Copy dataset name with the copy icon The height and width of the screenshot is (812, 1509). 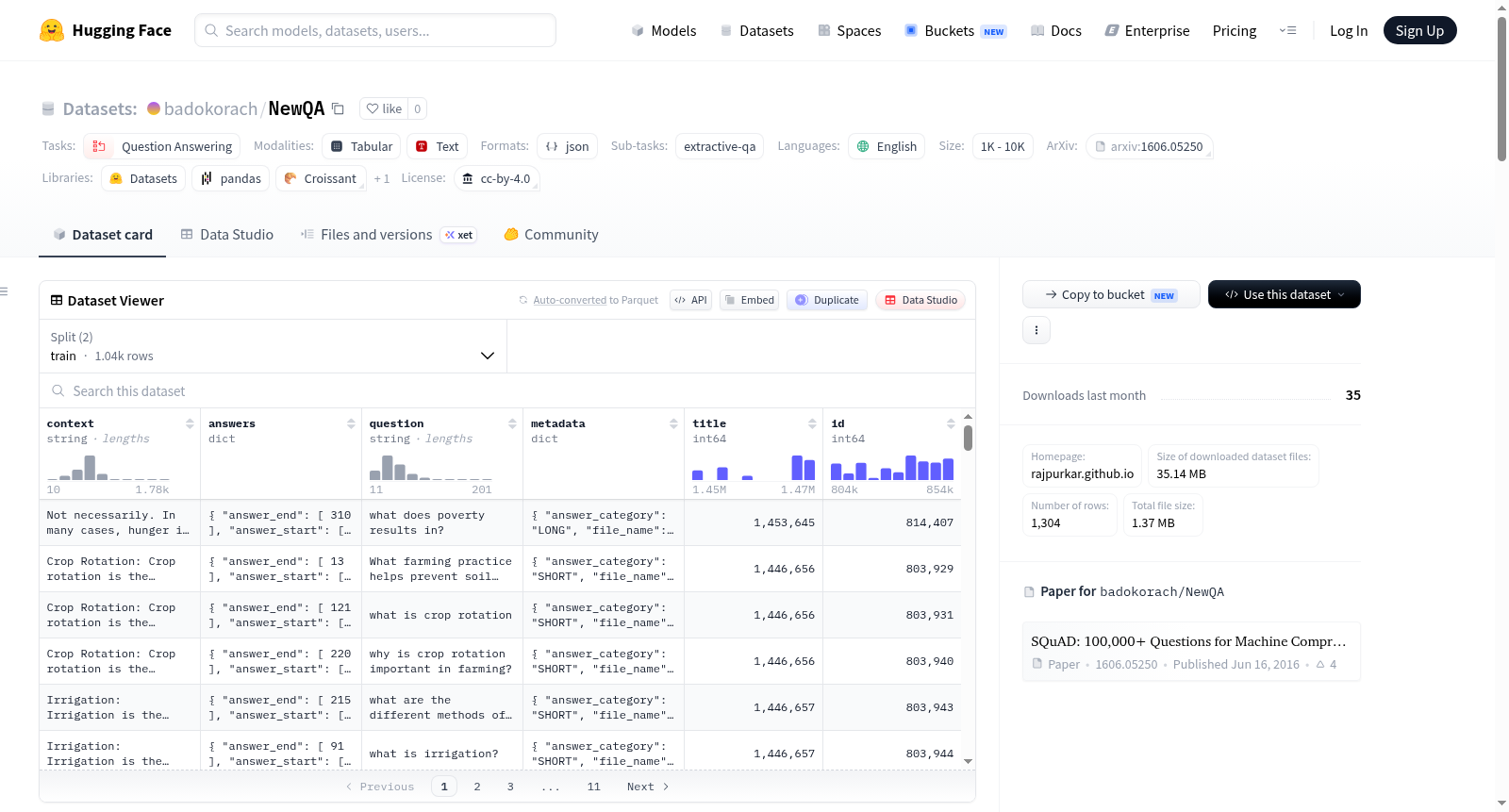pos(338,108)
